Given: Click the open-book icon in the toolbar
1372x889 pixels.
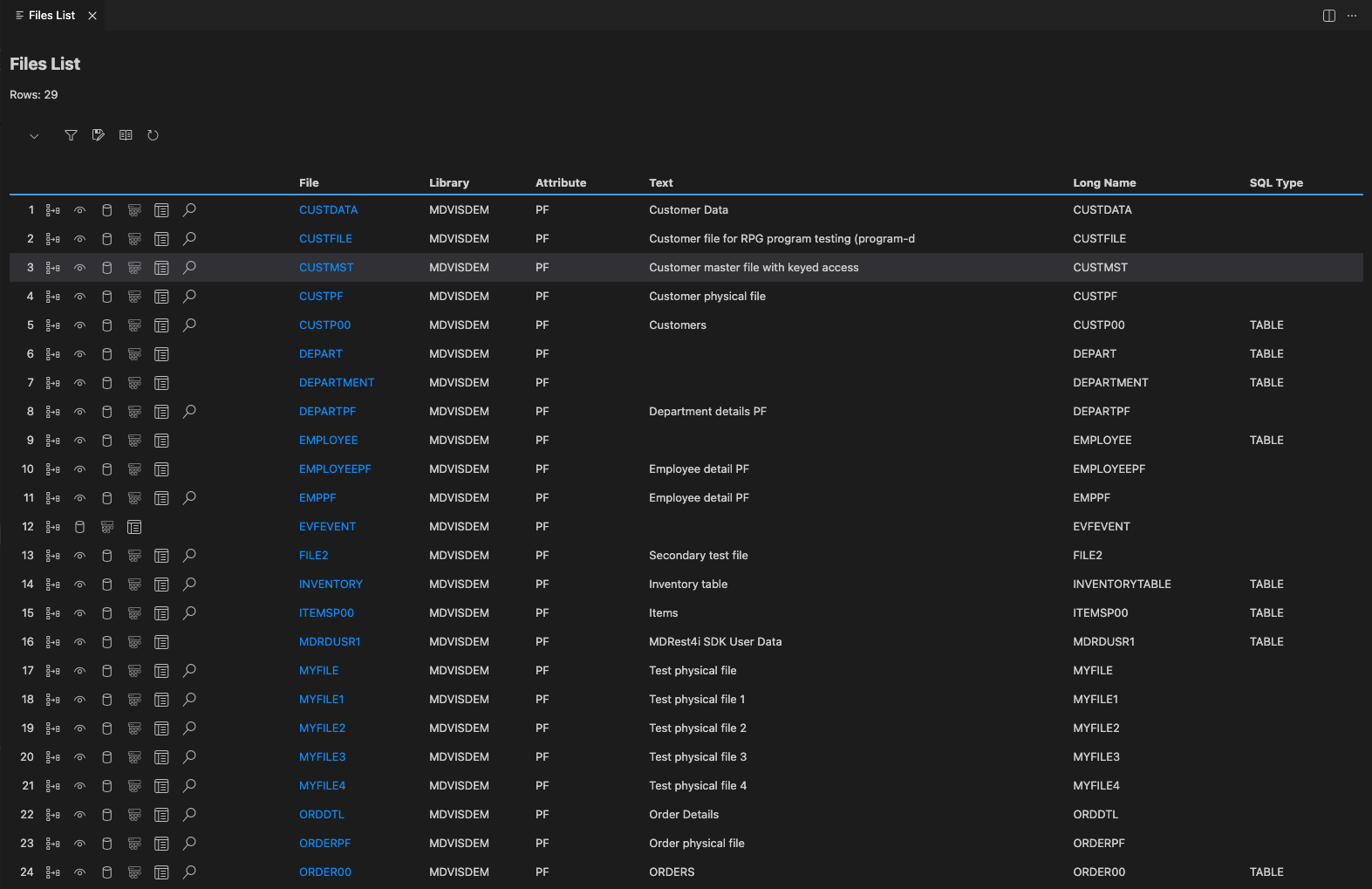Looking at the screenshot, I should 126,135.
